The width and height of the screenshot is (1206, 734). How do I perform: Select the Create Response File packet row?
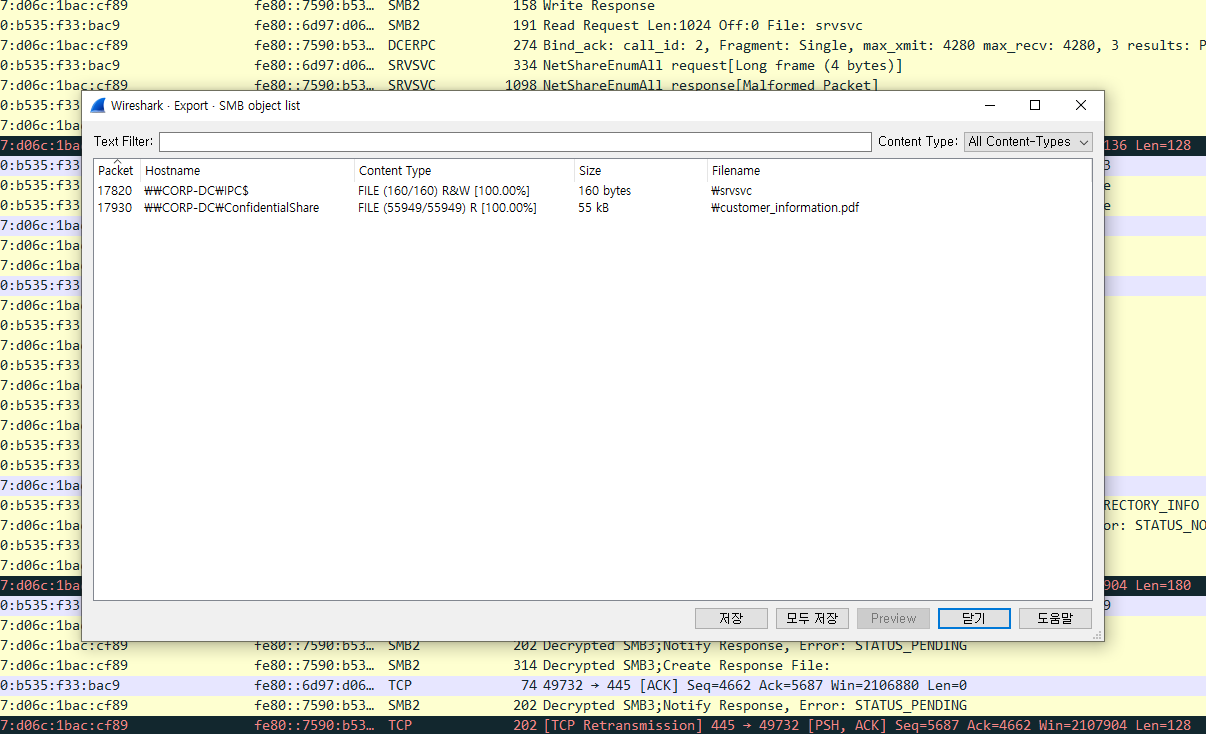(x=603, y=665)
